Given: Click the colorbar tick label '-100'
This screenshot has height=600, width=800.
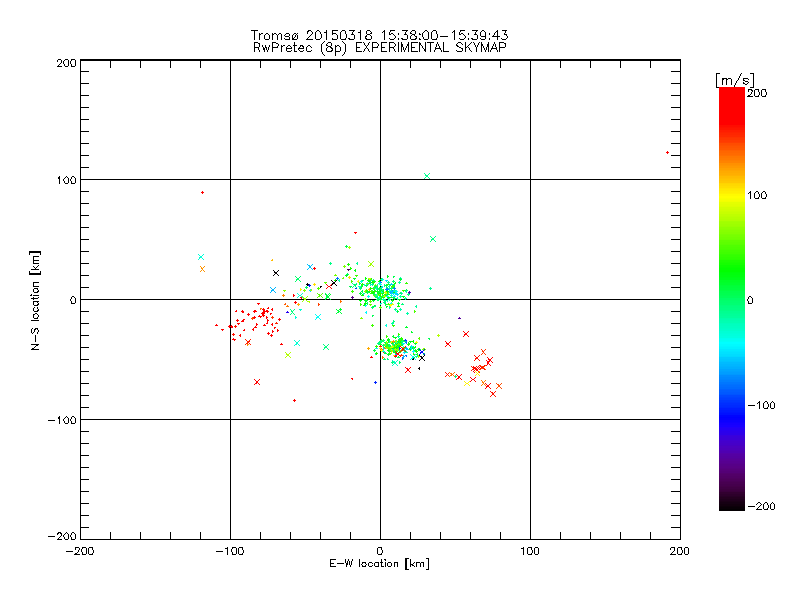Looking at the screenshot, I should 761,405.
